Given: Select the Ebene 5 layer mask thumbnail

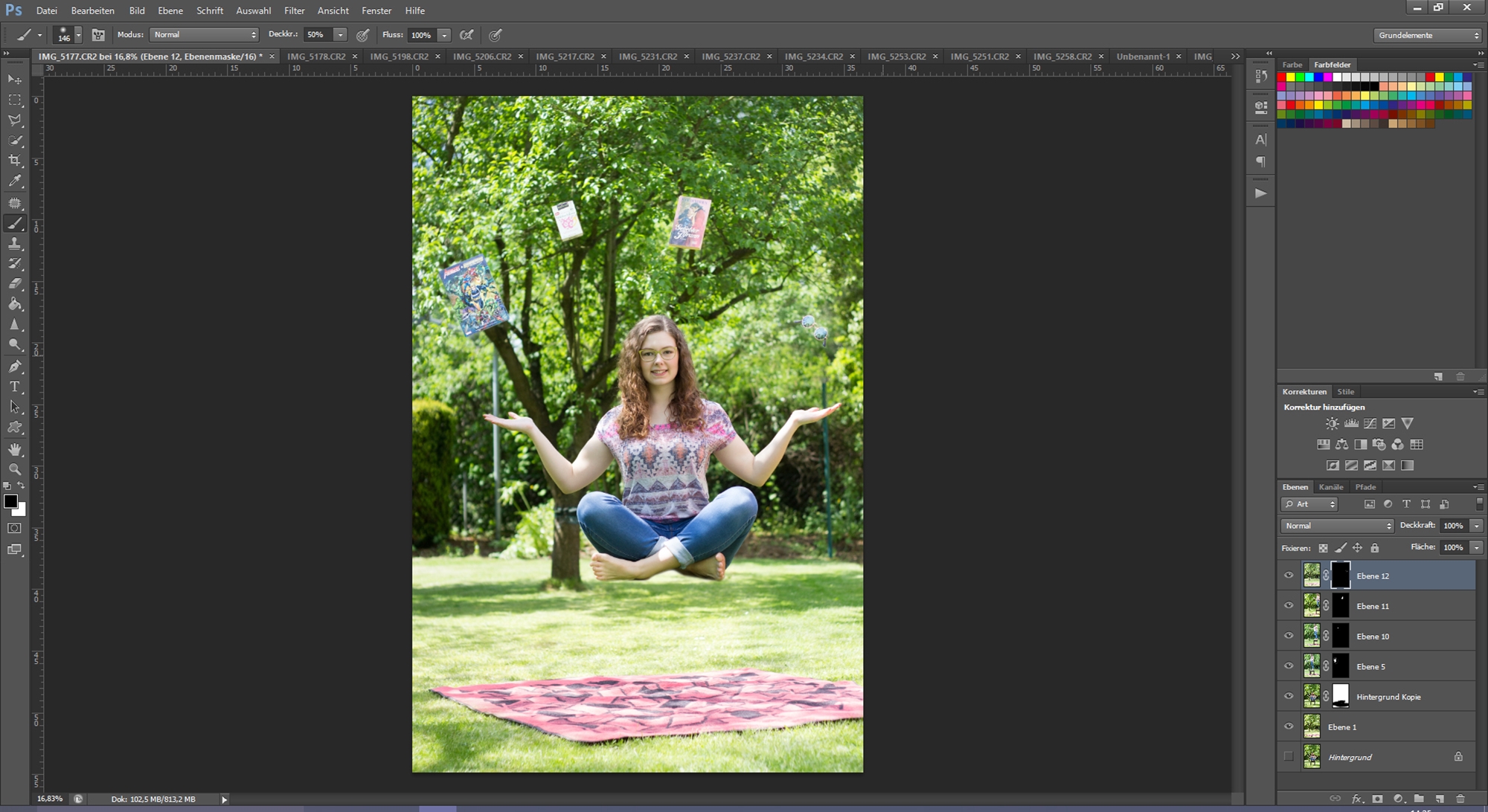Looking at the screenshot, I should (x=1340, y=666).
